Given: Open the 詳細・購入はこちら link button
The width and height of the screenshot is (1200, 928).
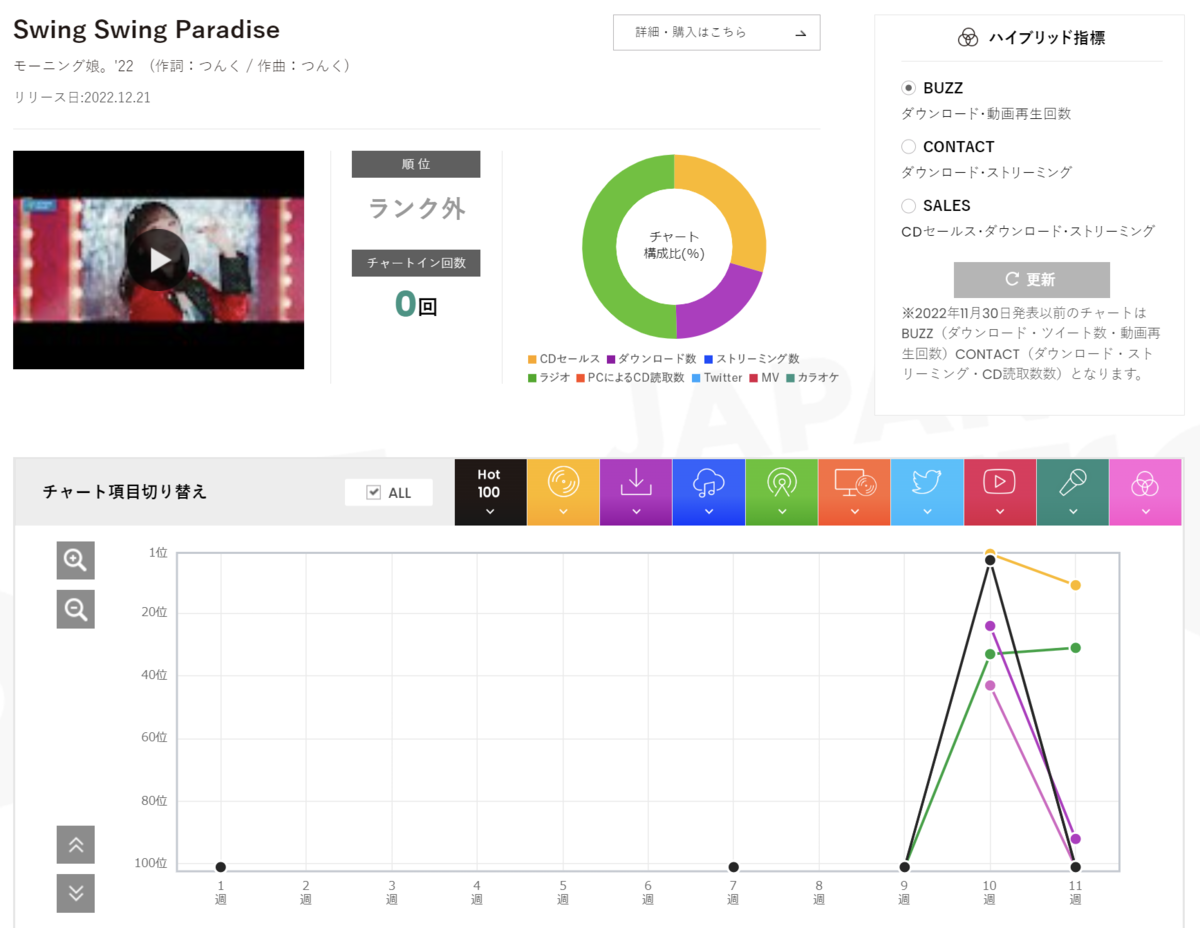Looking at the screenshot, I should tap(716, 32).
